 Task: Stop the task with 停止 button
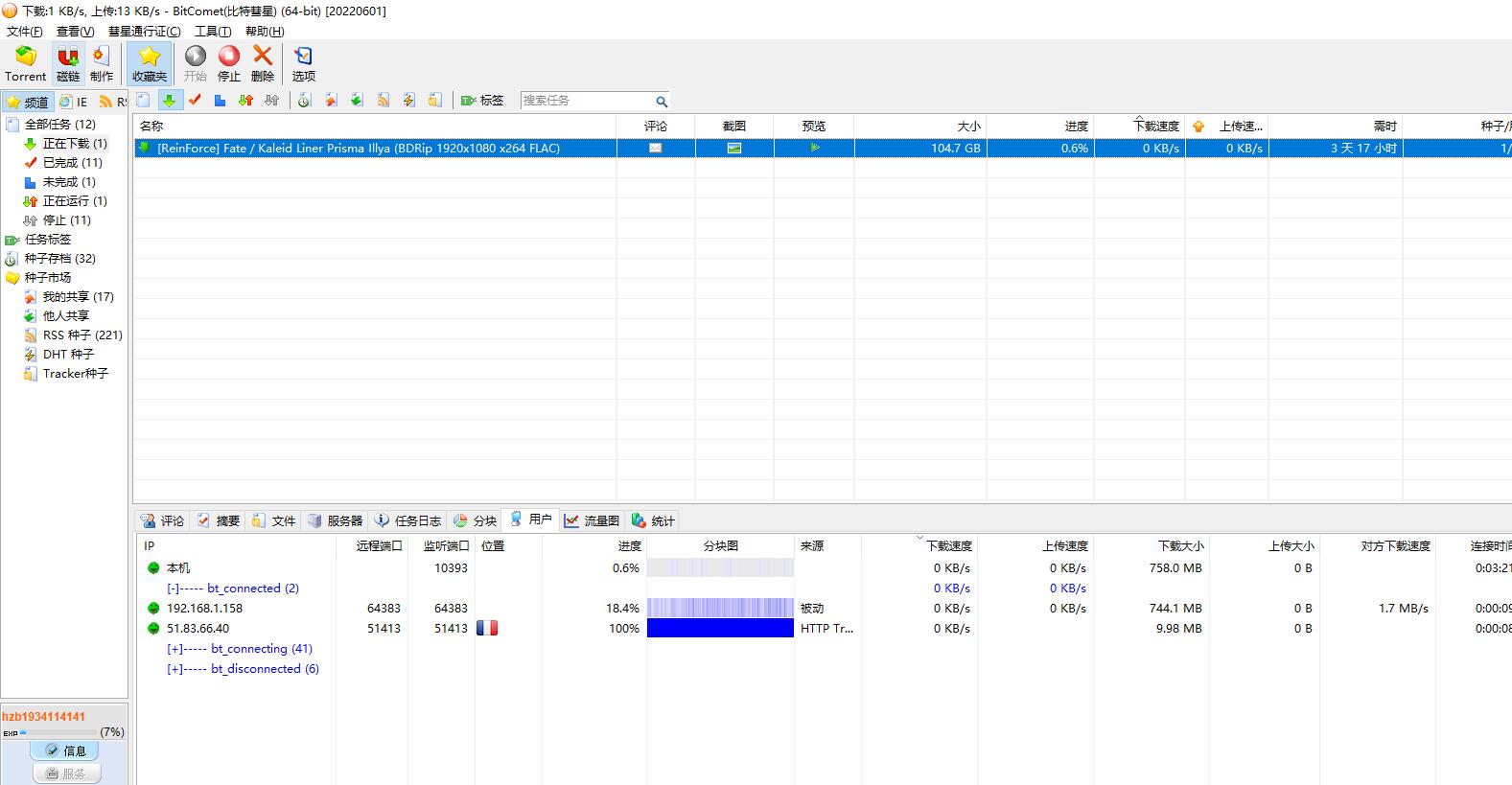(229, 64)
